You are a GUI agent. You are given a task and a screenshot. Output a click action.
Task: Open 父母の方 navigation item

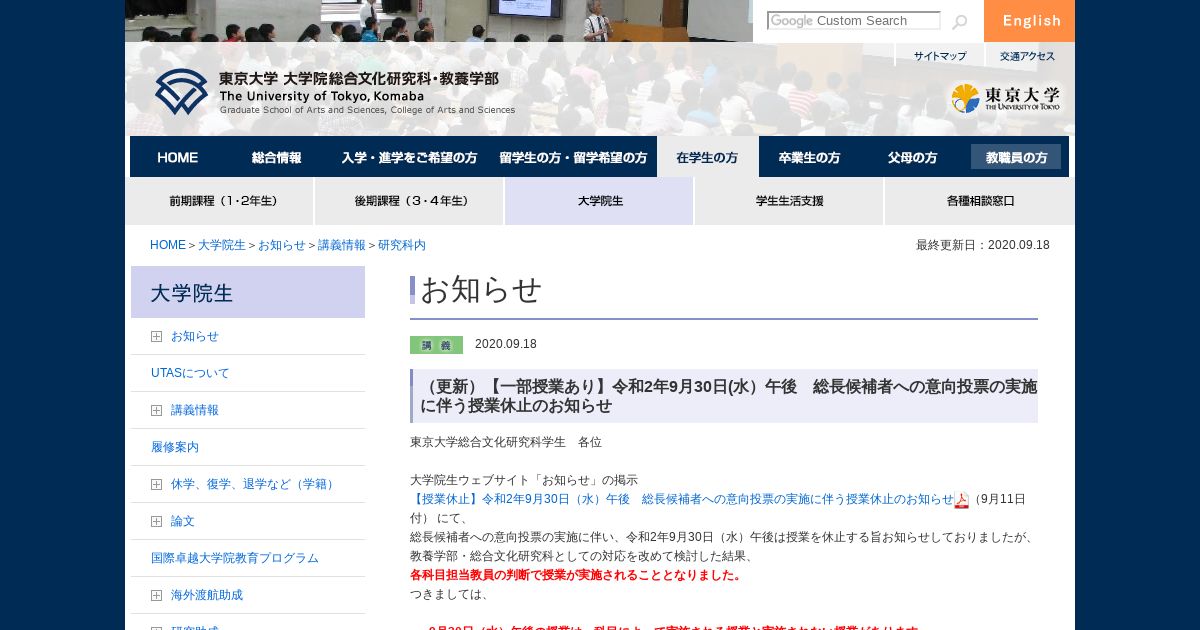pyautogui.click(x=912, y=157)
